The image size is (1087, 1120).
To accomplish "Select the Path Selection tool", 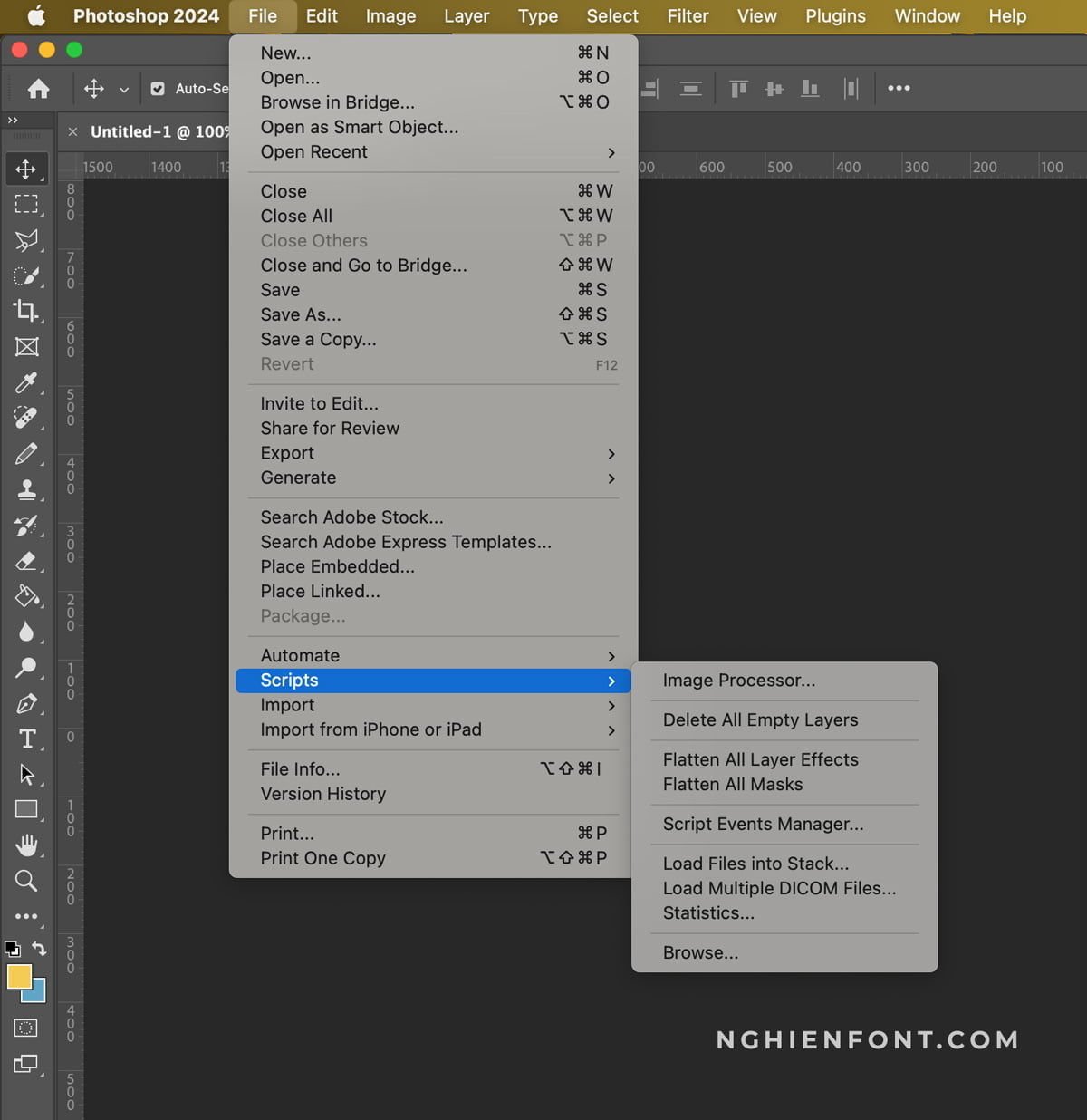I will coord(26,774).
